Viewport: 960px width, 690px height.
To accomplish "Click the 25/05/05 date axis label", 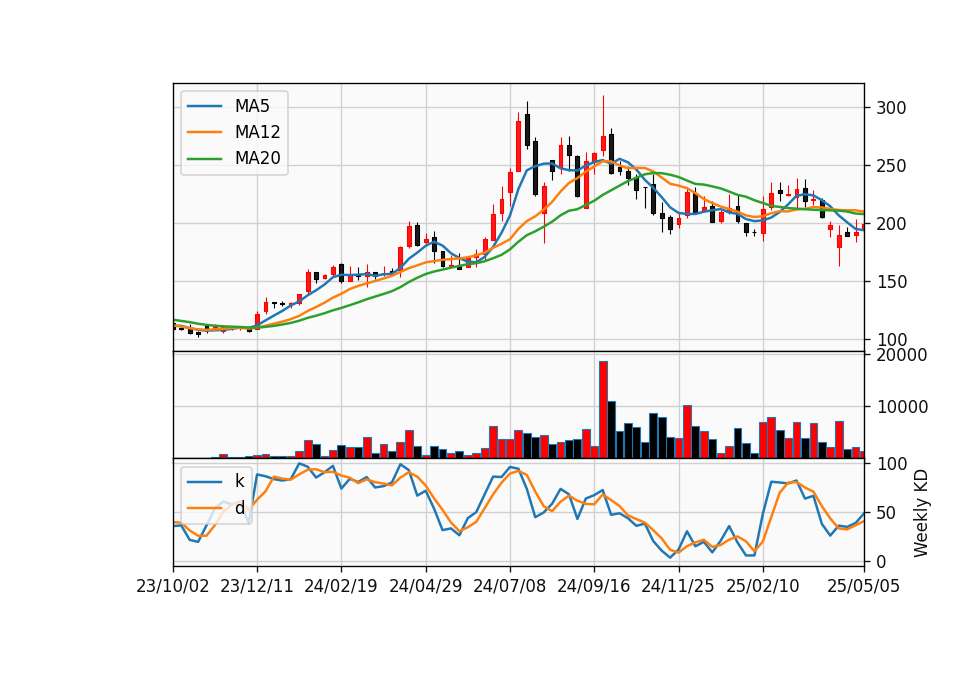I will click(864, 586).
